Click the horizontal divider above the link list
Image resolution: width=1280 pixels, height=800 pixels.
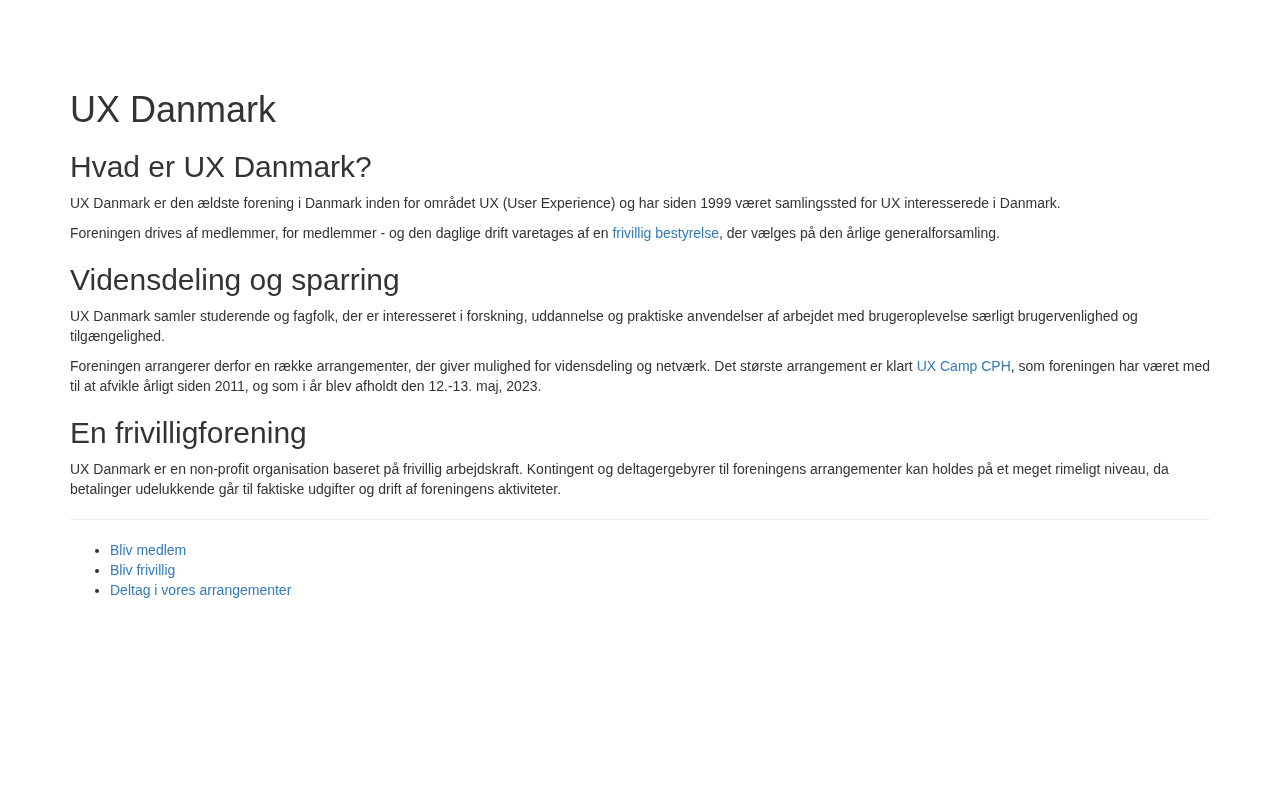(640, 519)
